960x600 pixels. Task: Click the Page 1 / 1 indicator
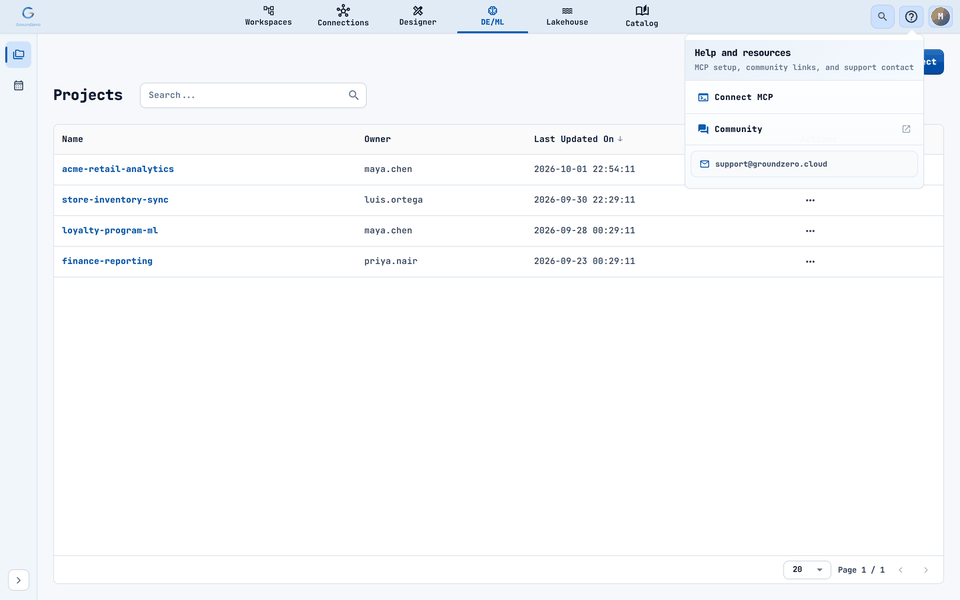[861, 570]
